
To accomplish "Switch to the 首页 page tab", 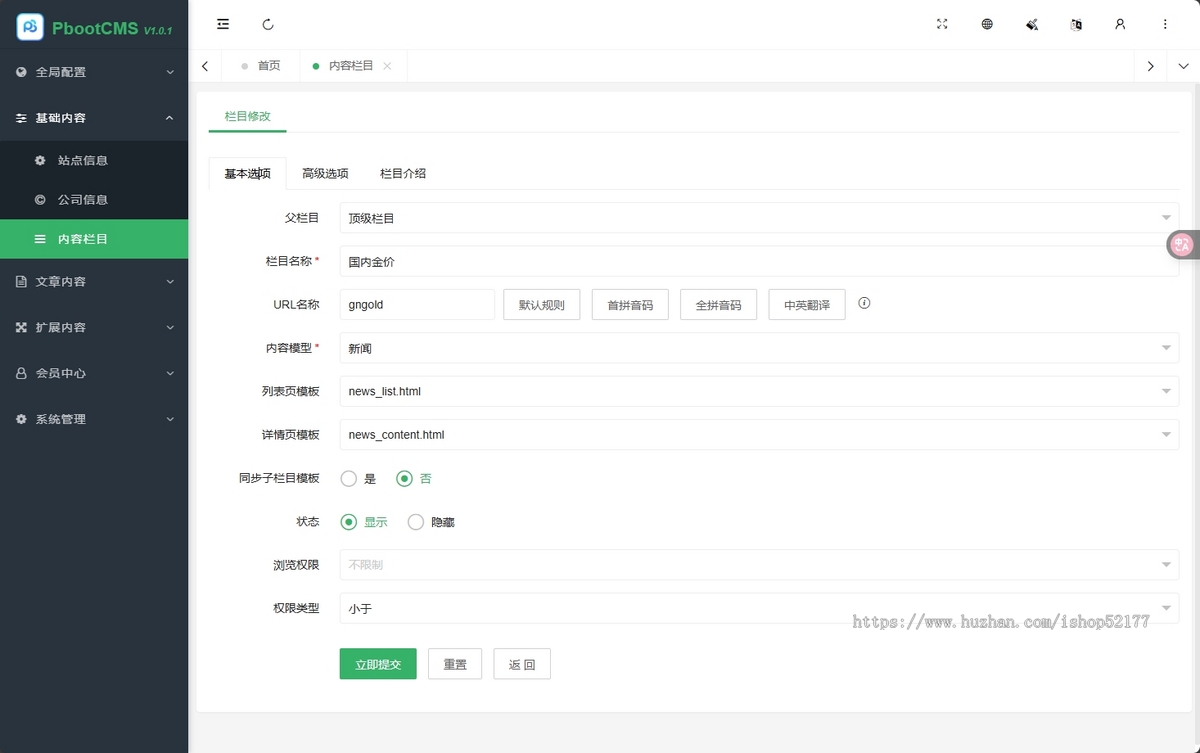I will [x=260, y=66].
